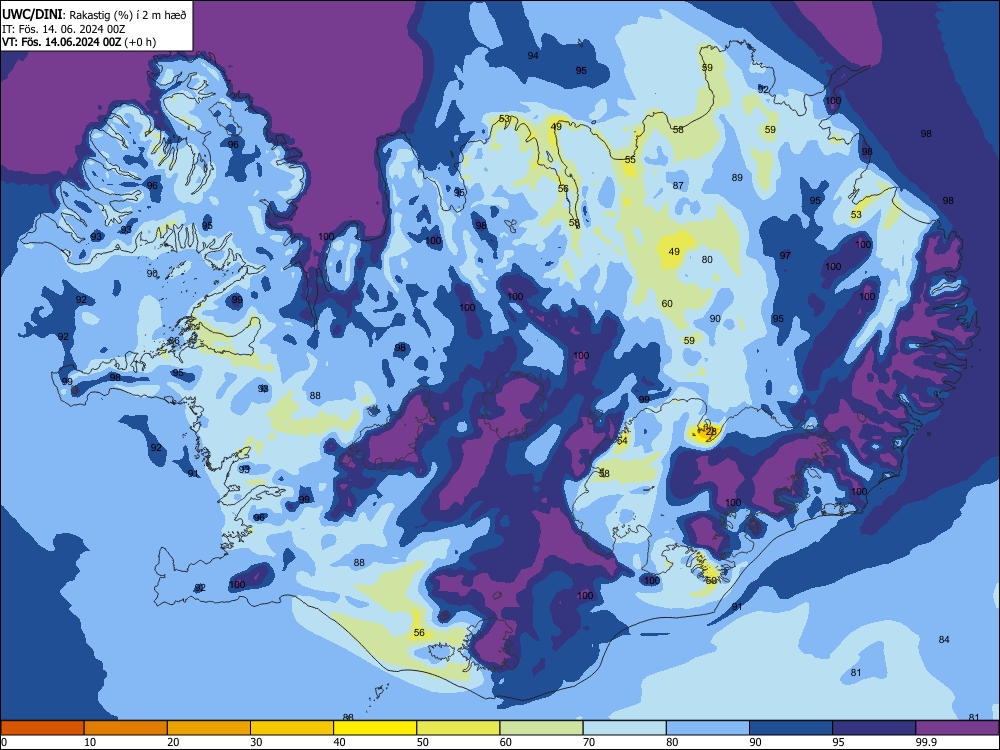
Task: Click the purple legend swatch above 99.9
Action: (957, 728)
